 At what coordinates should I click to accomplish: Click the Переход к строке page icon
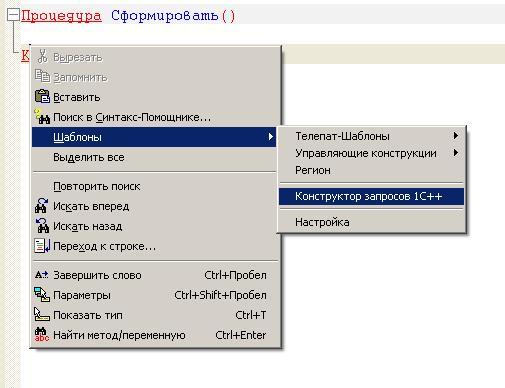[42, 246]
